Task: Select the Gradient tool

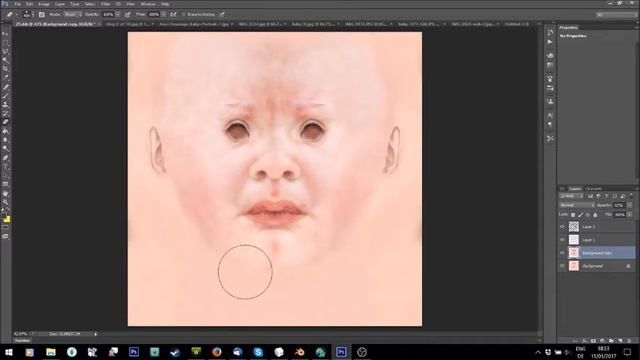Action: click(5, 131)
